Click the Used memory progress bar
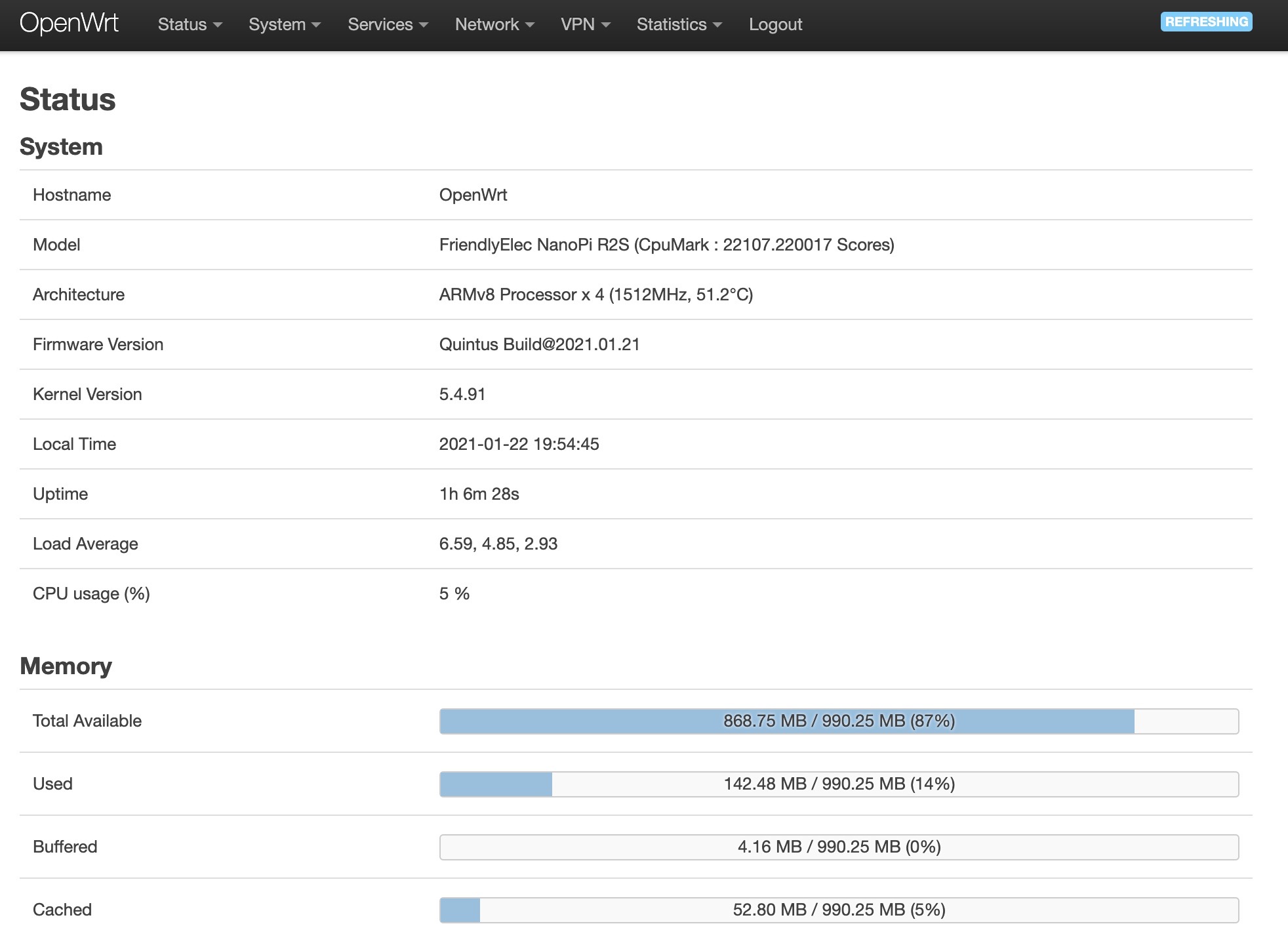1288x947 pixels. [839, 784]
